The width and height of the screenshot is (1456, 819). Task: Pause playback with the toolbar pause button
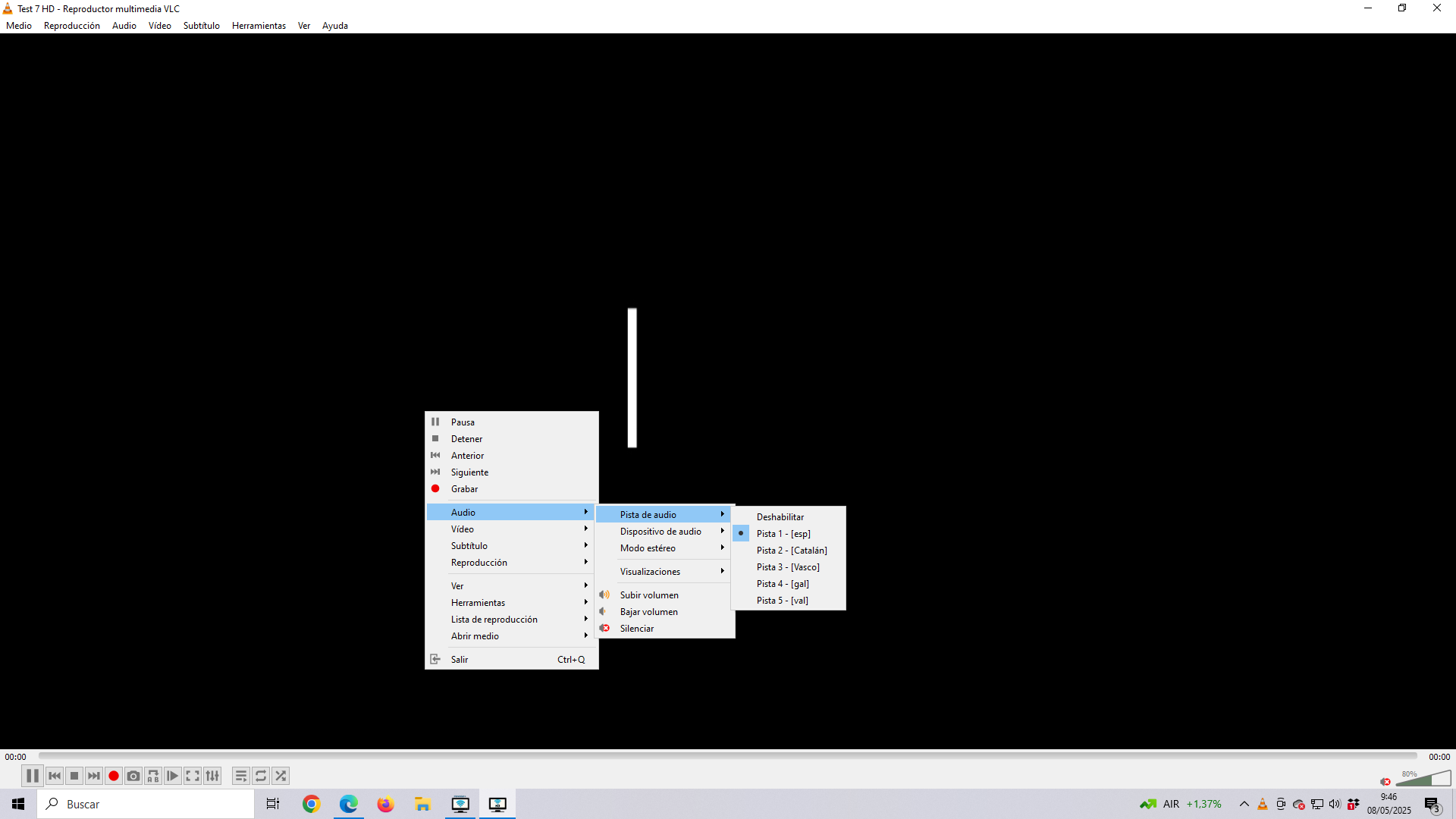32,776
